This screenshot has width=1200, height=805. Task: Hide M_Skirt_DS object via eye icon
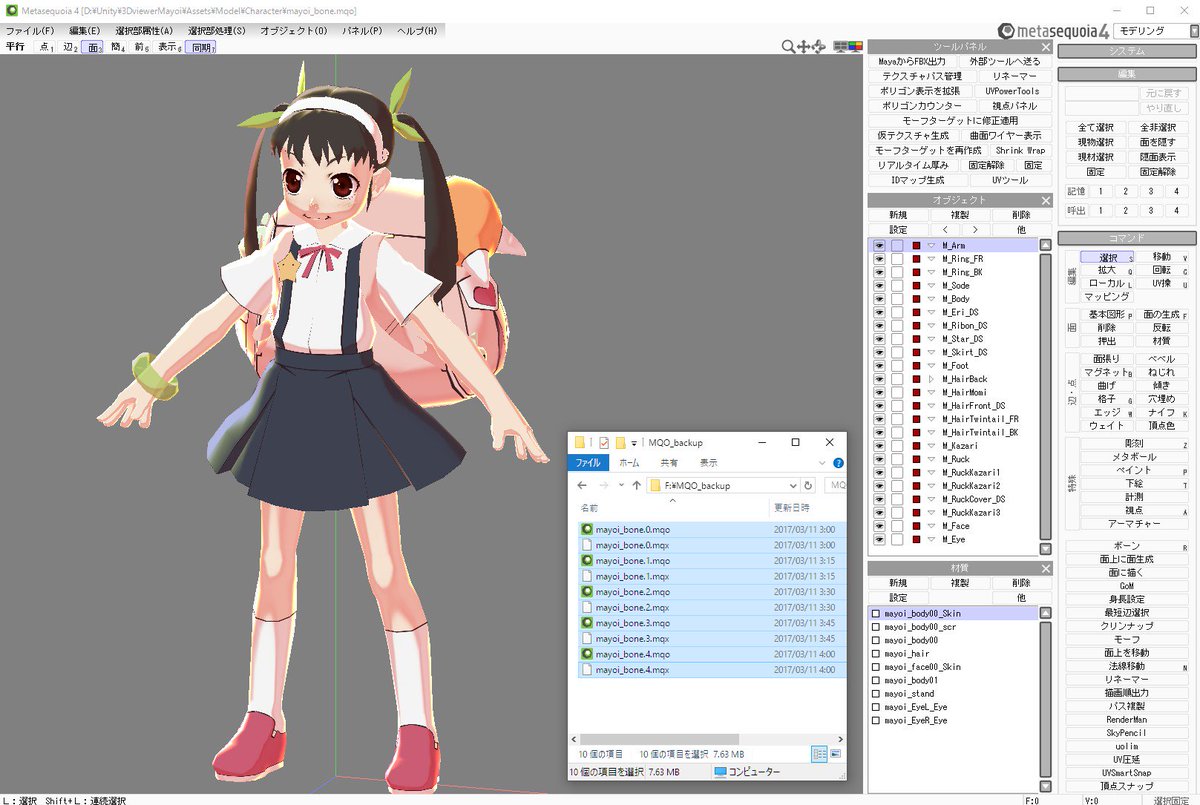[x=879, y=352]
